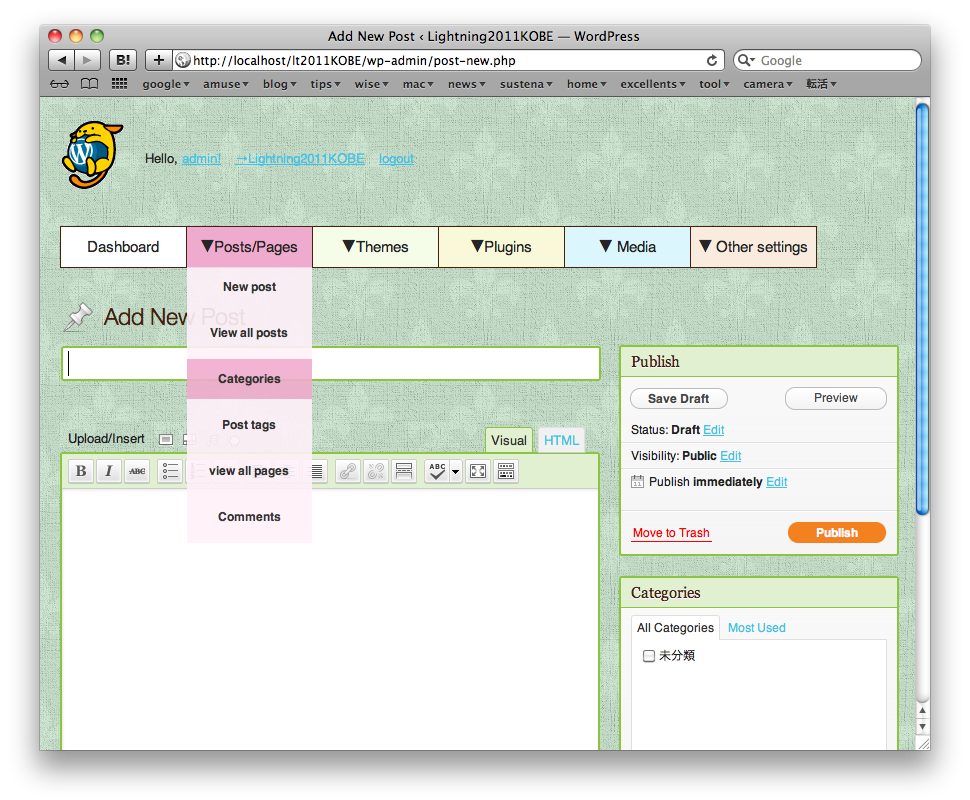Click the Save Draft button
970x800 pixels.
[x=679, y=398]
